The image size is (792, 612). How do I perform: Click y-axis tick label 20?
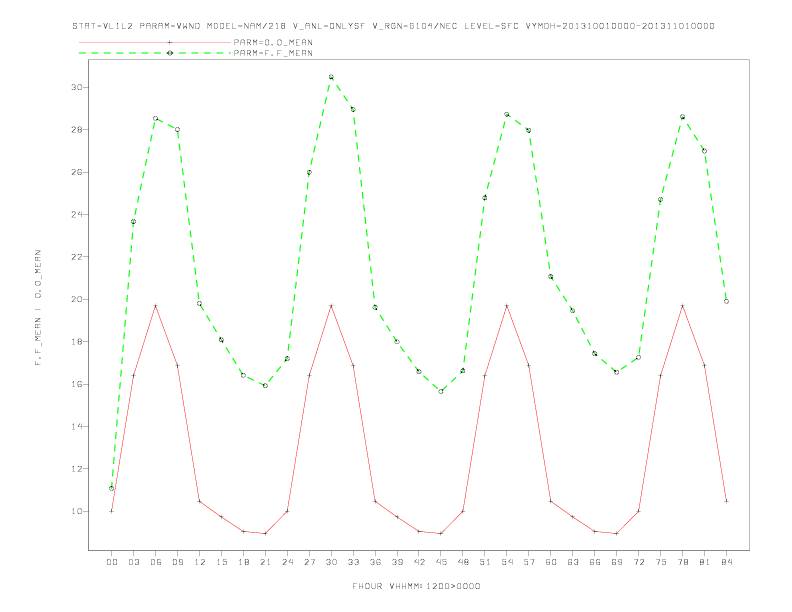pyautogui.click(x=76, y=299)
